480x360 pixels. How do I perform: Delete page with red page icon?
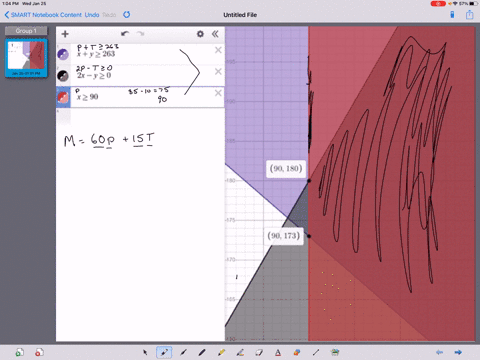(x=39, y=352)
